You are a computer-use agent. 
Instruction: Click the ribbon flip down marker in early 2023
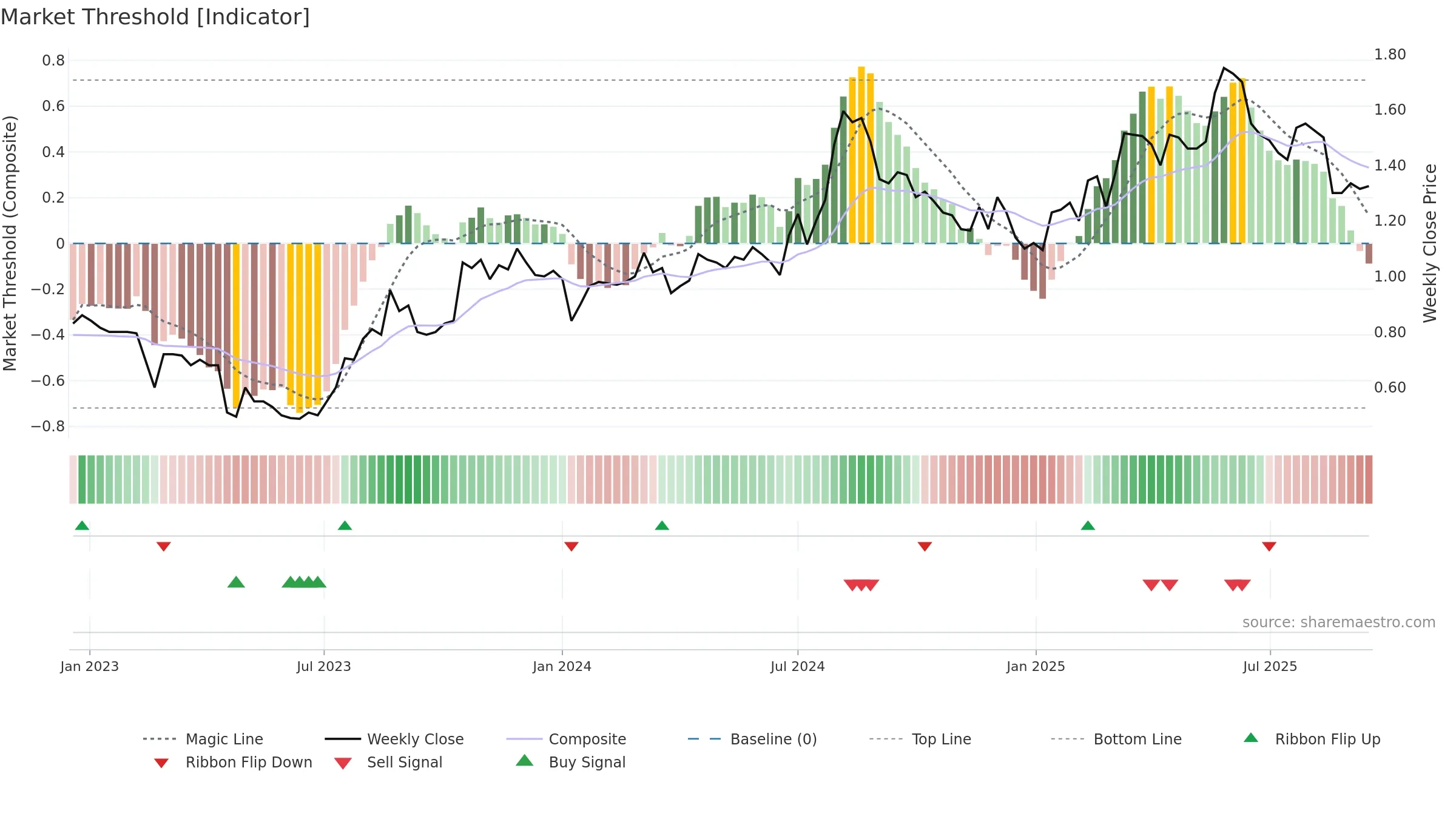coord(163,547)
